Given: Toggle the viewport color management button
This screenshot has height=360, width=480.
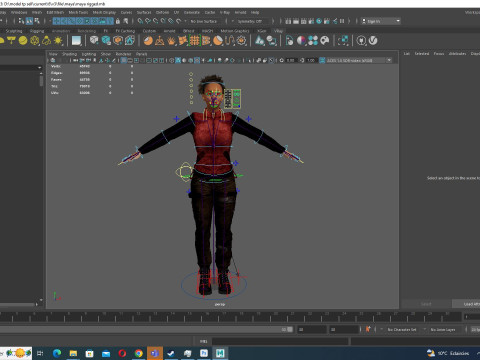Looking at the screenshot, I should coord(322,60).
